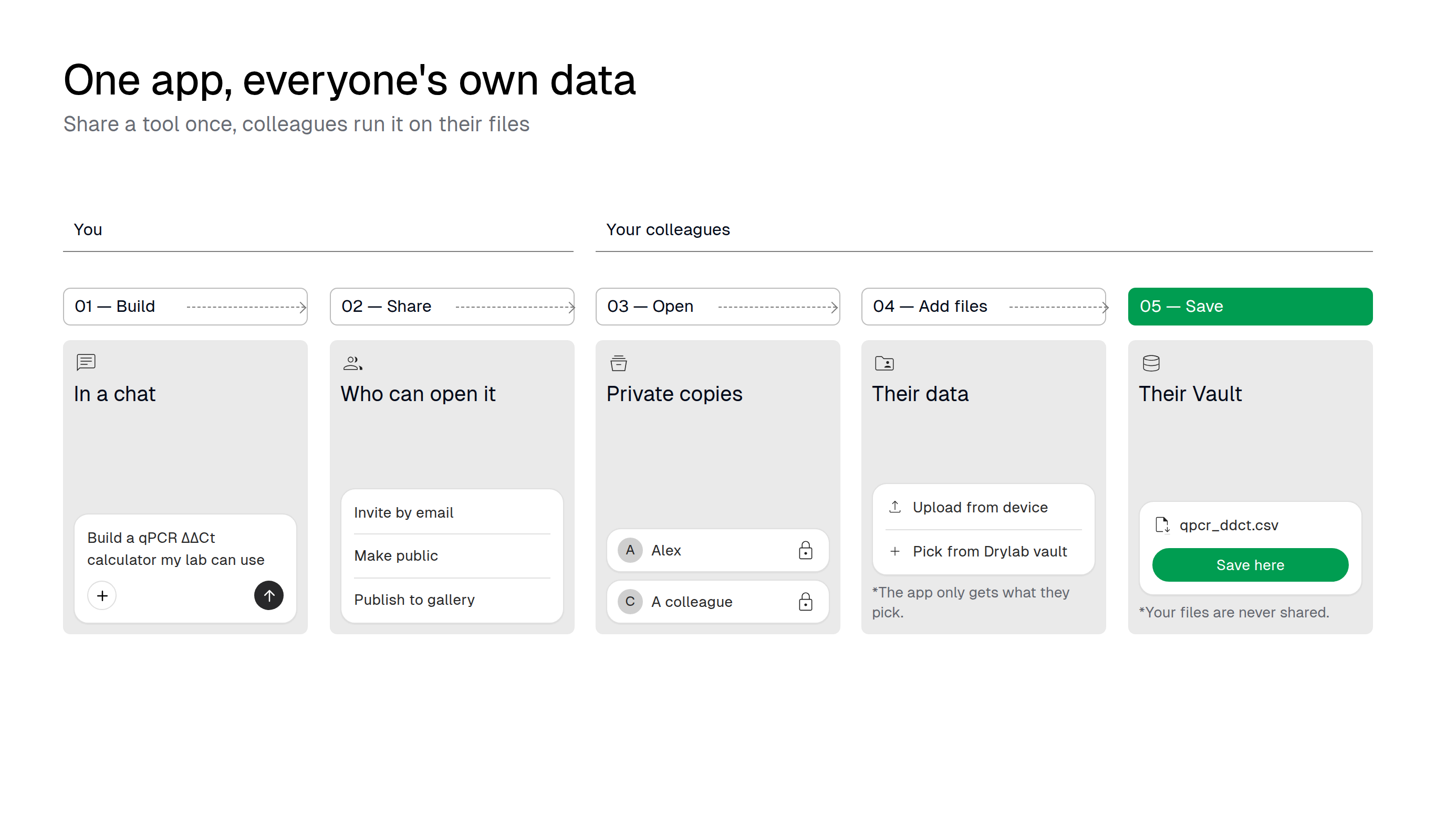The height and width of the screenshot is (840, 1436).
Task: Click the lock icon on A colleague's row
Action: (805, 601)
